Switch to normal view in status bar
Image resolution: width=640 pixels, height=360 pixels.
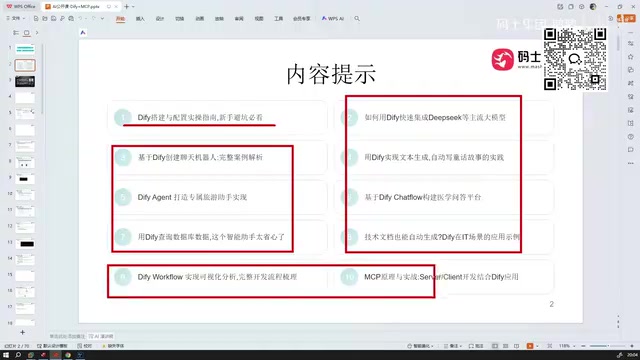(x=495, y=346)
